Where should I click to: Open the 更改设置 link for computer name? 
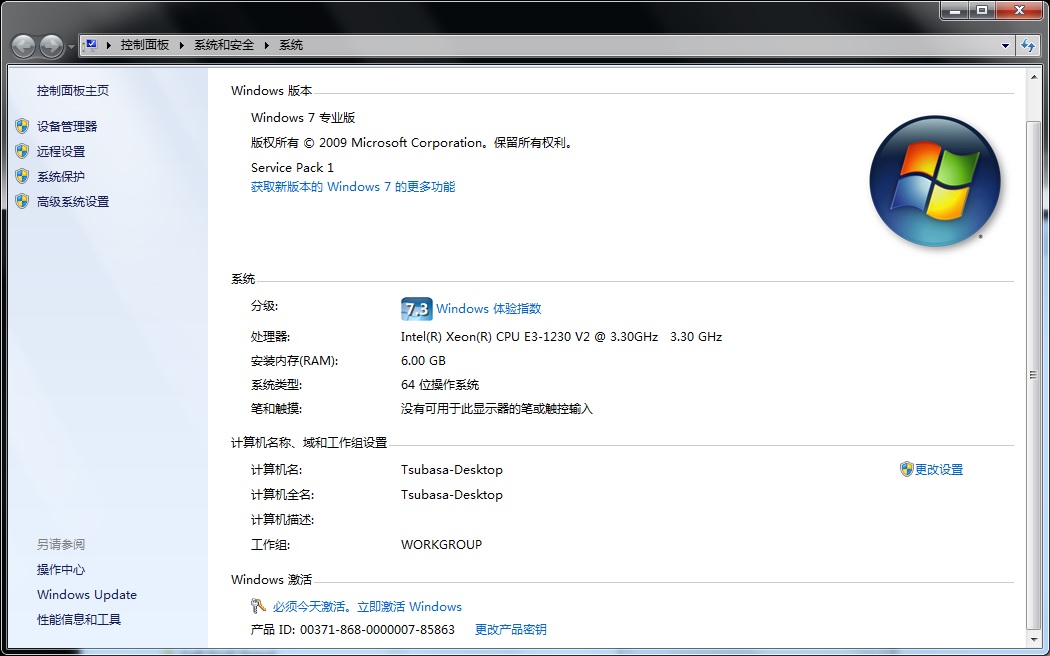coord(938,469)
